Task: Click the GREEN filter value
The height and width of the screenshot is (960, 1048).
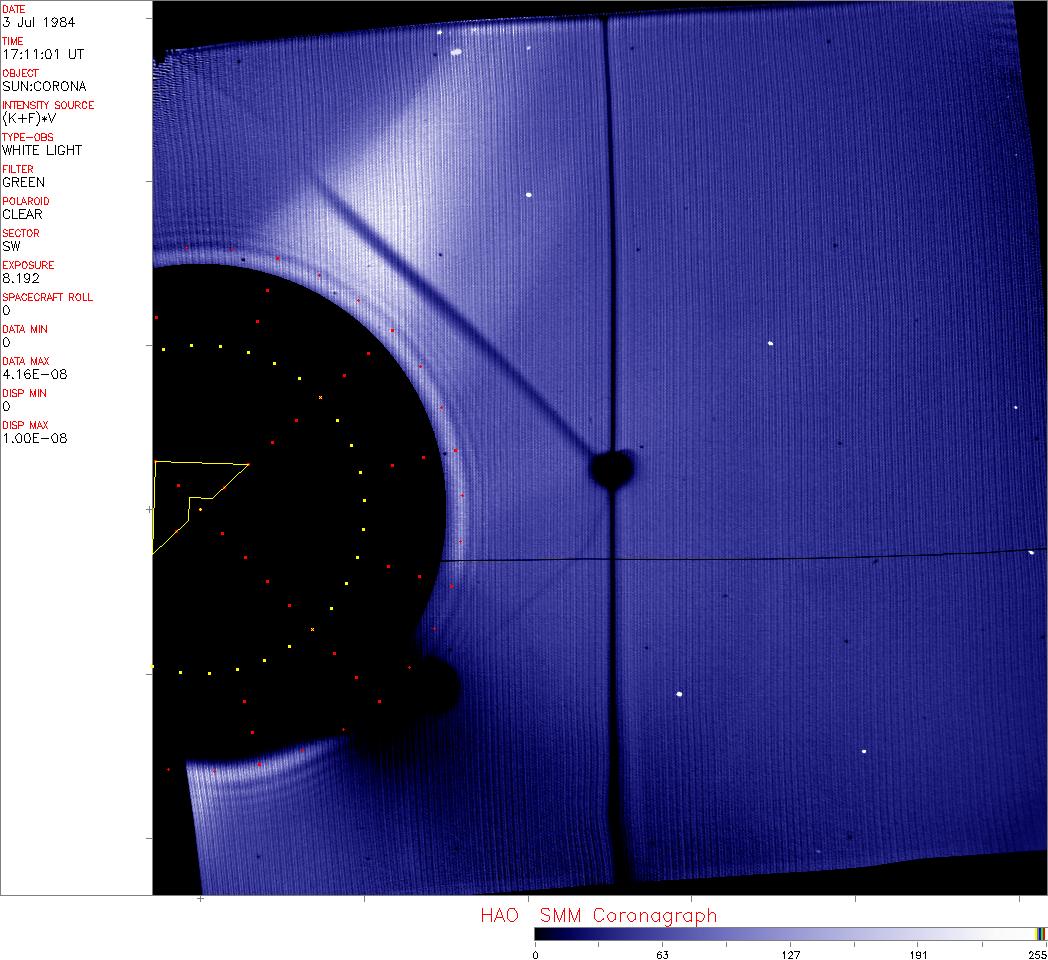Action: [23, 182]
